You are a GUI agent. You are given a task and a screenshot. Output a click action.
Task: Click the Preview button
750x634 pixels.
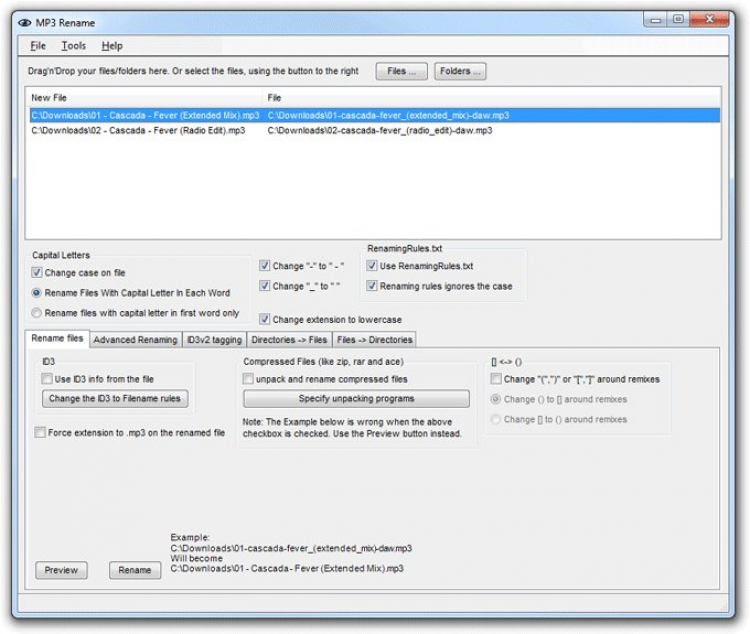pos(61,570)
